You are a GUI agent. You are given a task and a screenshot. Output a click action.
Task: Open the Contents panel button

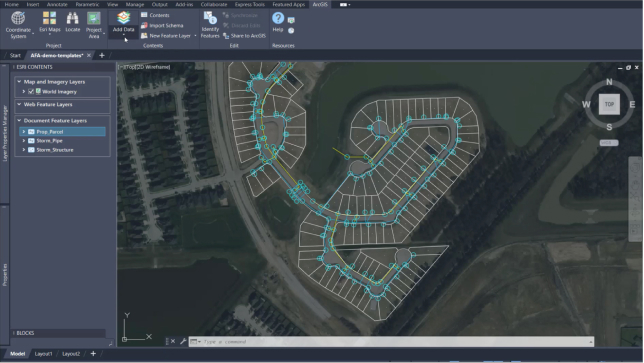pos(155,15)
